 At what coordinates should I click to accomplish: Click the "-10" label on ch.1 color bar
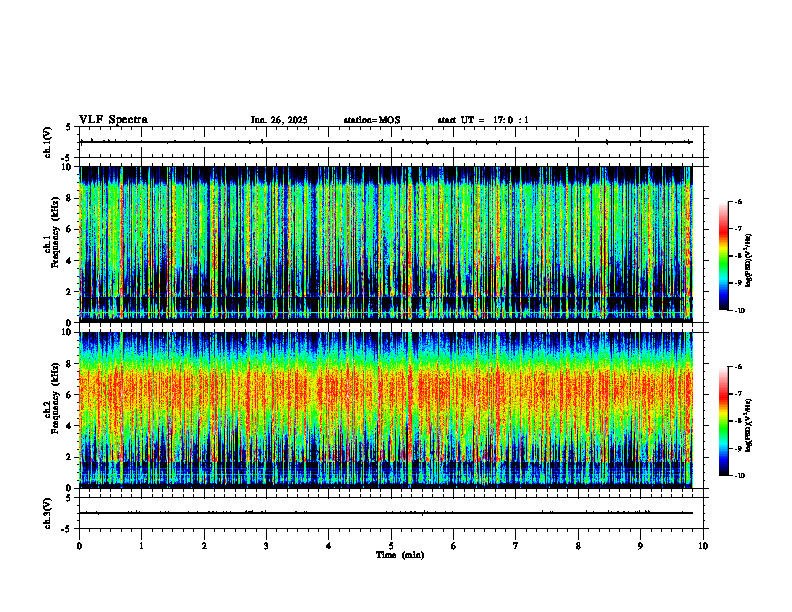[739, 311]
